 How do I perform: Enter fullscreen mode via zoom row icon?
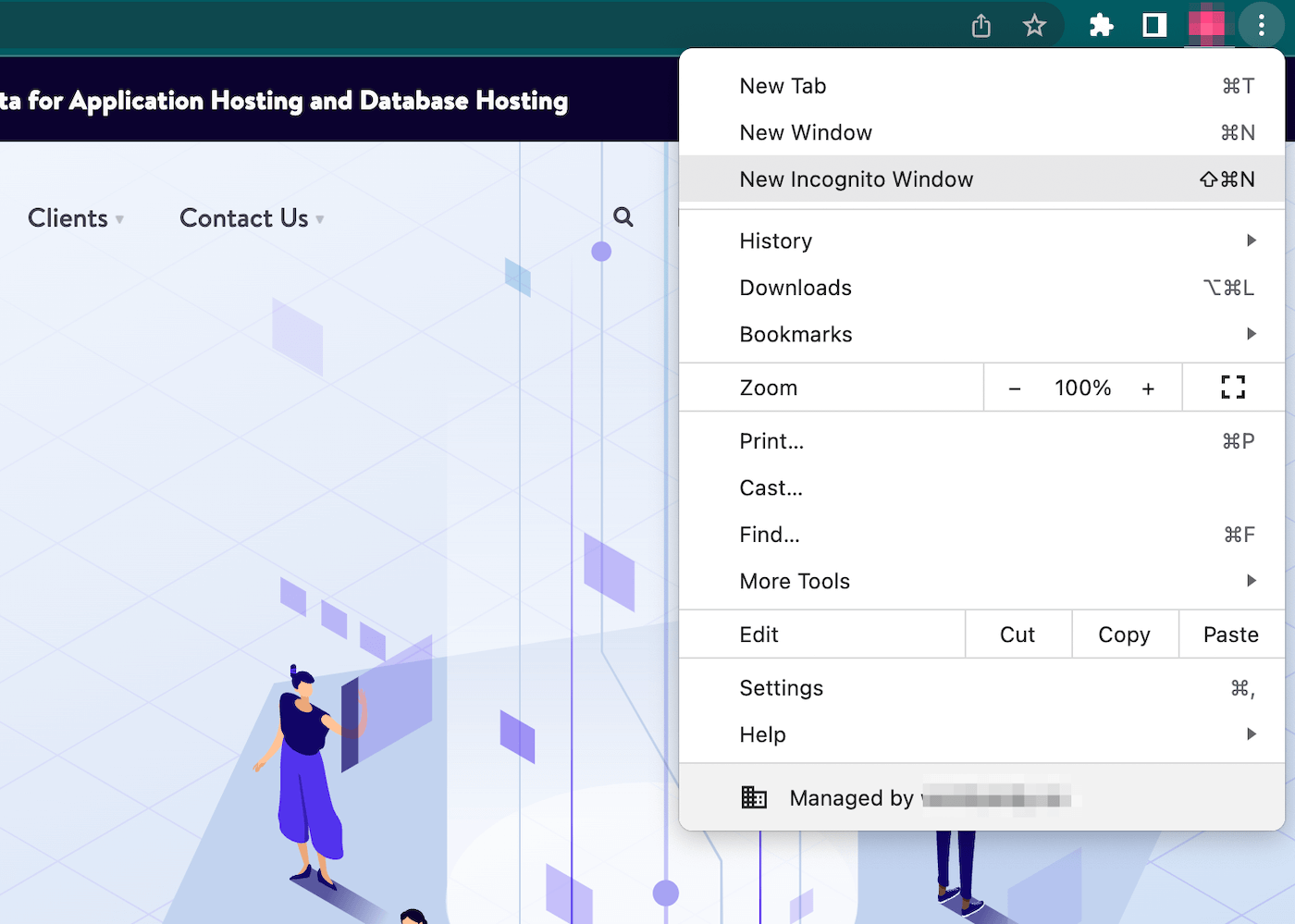[1232, 388]
